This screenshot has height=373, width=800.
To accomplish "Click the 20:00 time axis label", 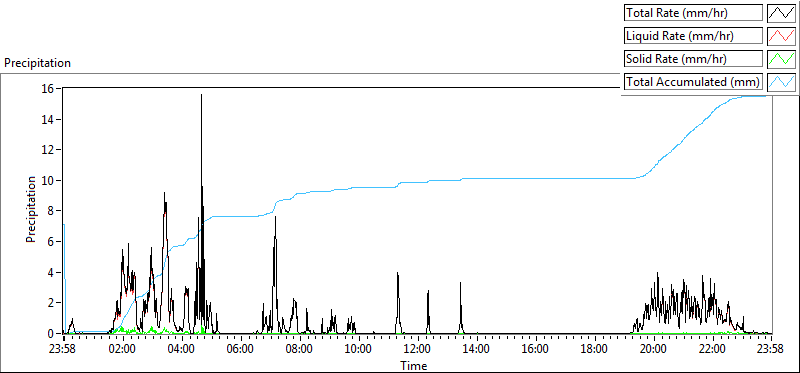I will click(x=654, y=350).
